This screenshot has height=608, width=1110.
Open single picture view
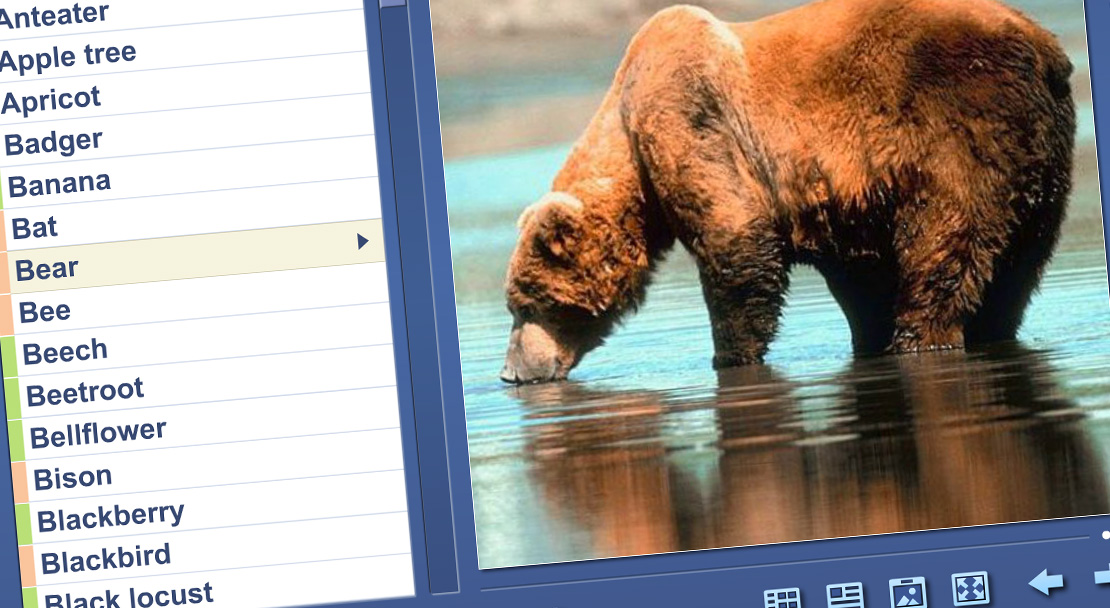(x=907, y=592)
